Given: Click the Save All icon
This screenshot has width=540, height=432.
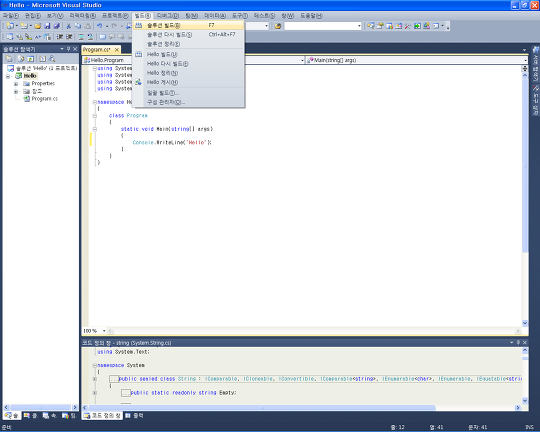Looking at the screenshot, I should [56, 26].
